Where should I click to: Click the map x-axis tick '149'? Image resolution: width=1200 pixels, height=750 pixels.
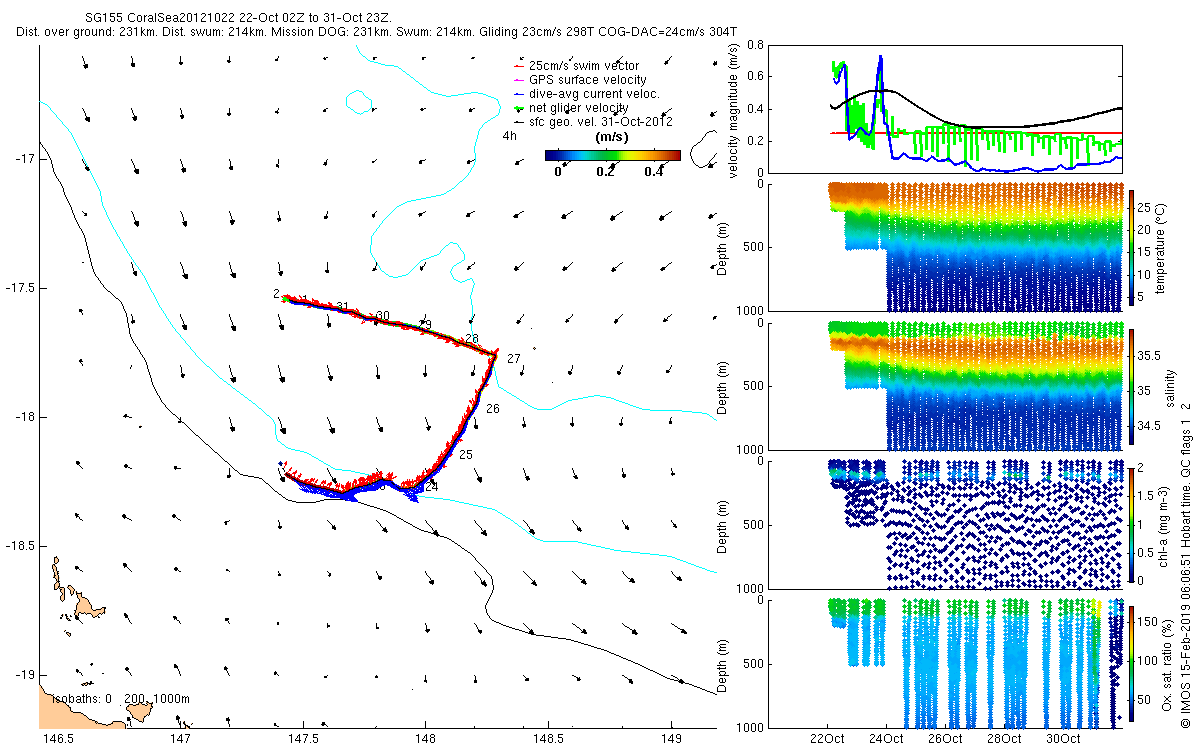(671, 739)
